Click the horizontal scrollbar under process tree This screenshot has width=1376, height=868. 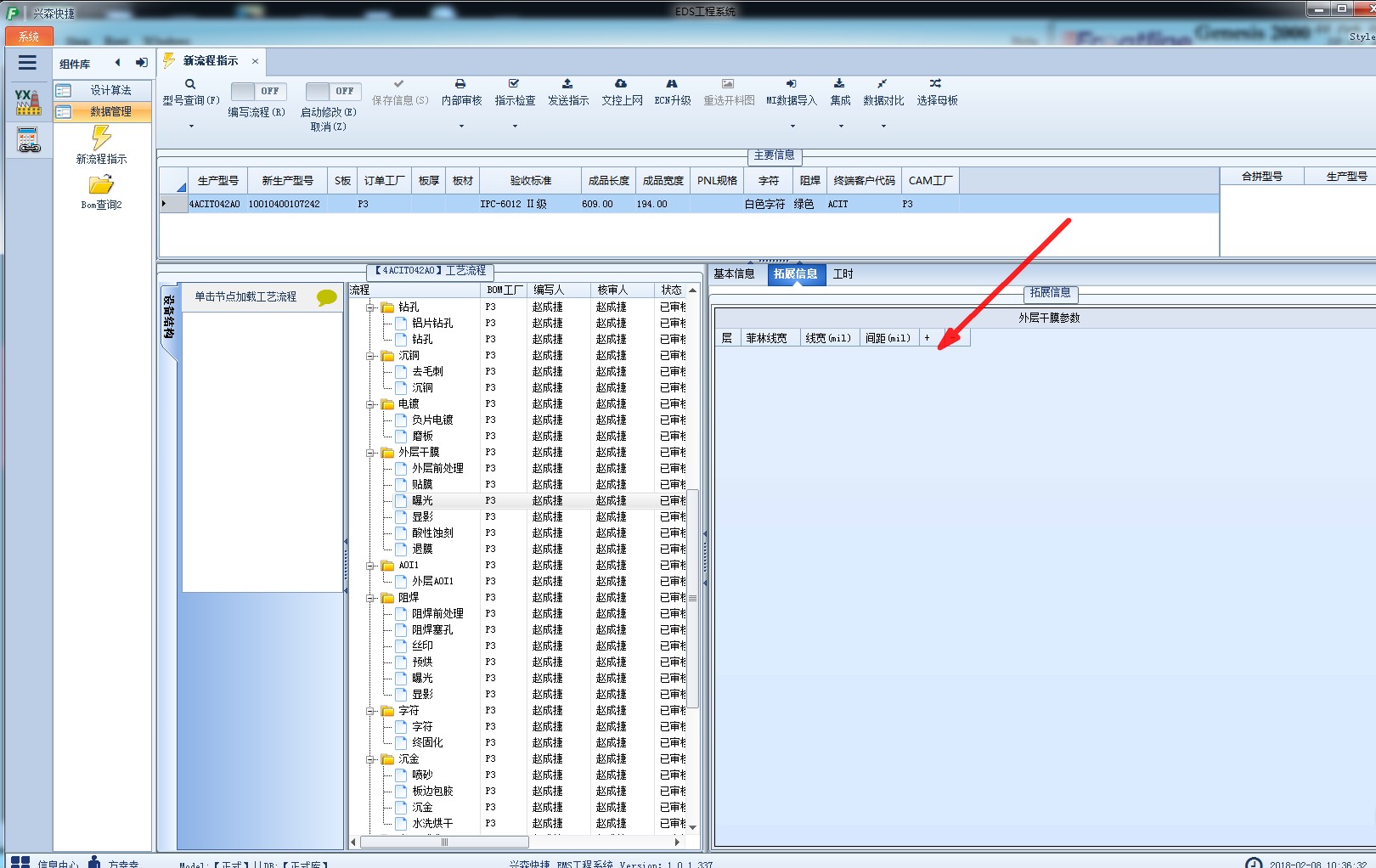click(444, 843)
